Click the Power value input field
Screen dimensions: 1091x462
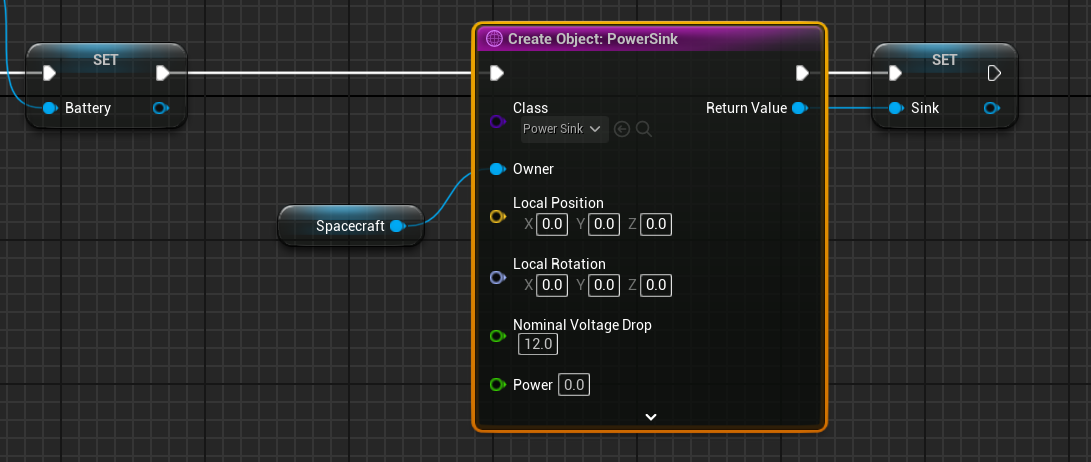[x=574, y=385]
